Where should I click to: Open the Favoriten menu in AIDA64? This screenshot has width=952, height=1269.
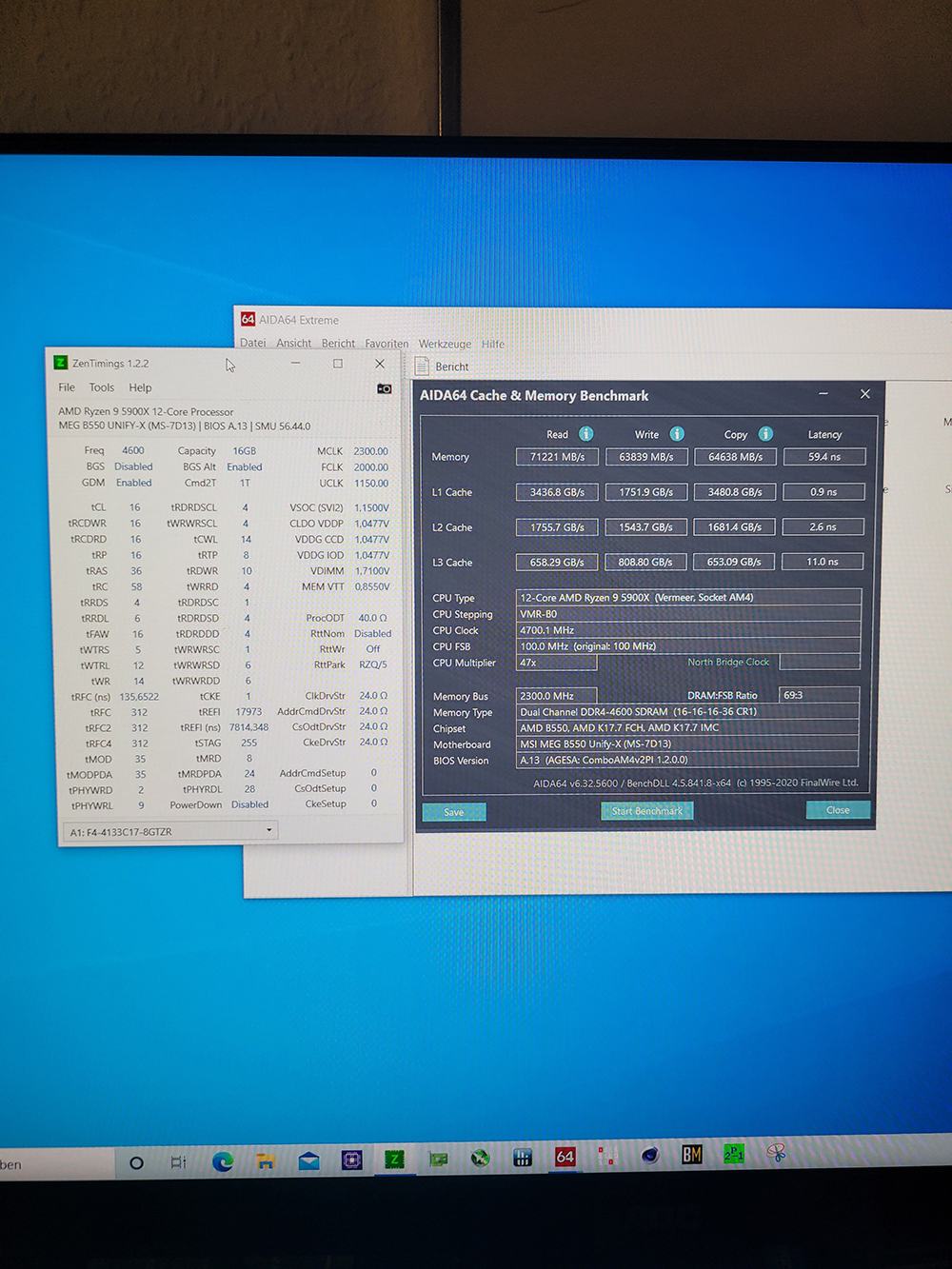pyautogui.click(x=387, y=344)
